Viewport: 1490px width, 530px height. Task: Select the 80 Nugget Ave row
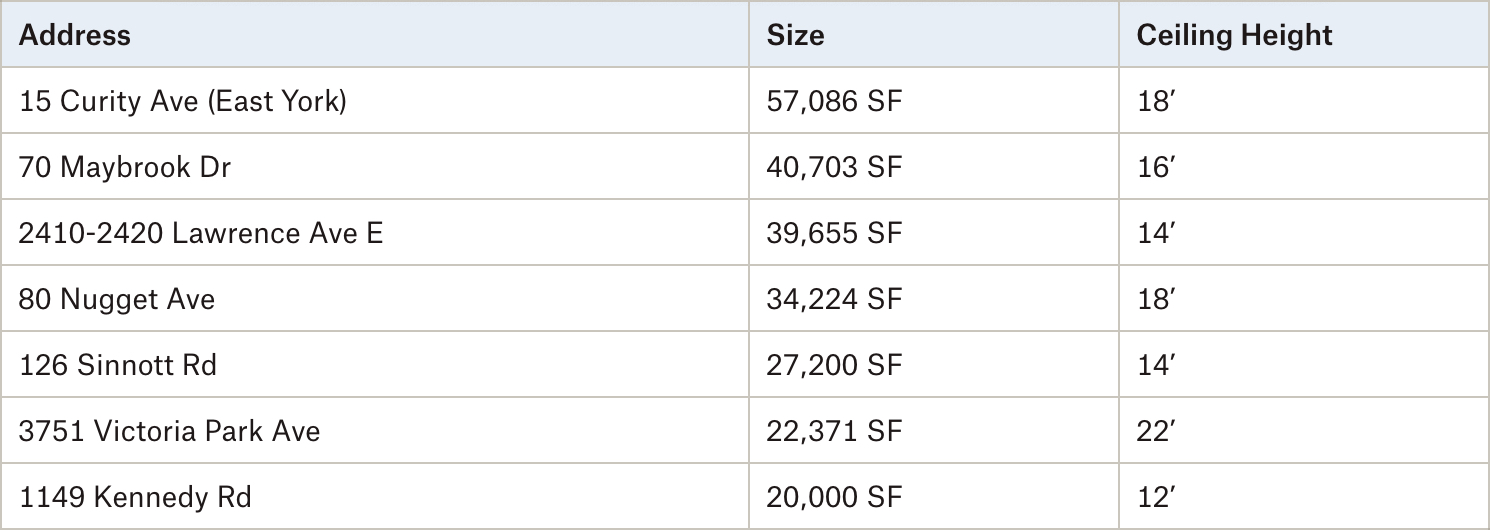coord(745,299)
